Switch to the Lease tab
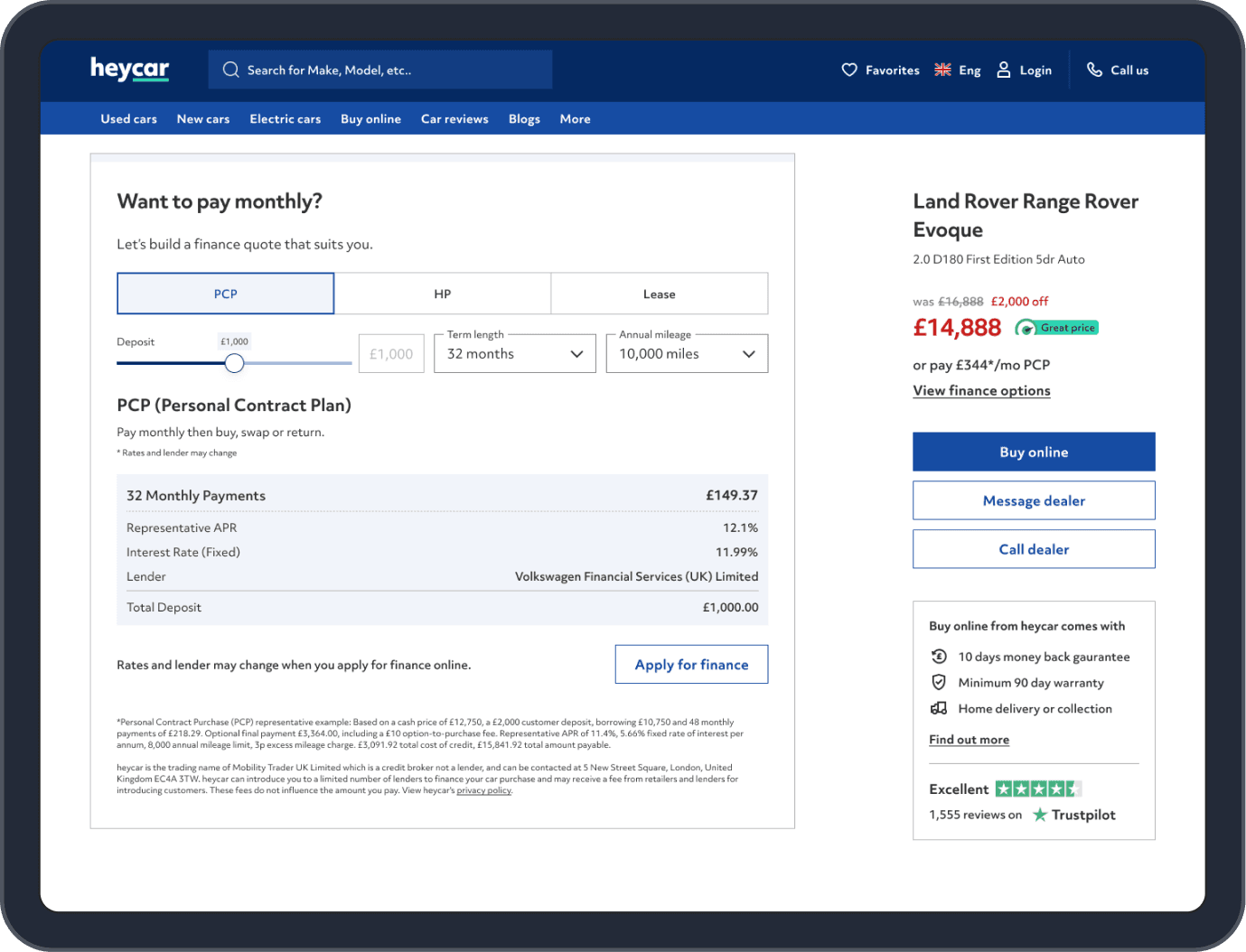The image size is (1246, 952). pos(660,294)
